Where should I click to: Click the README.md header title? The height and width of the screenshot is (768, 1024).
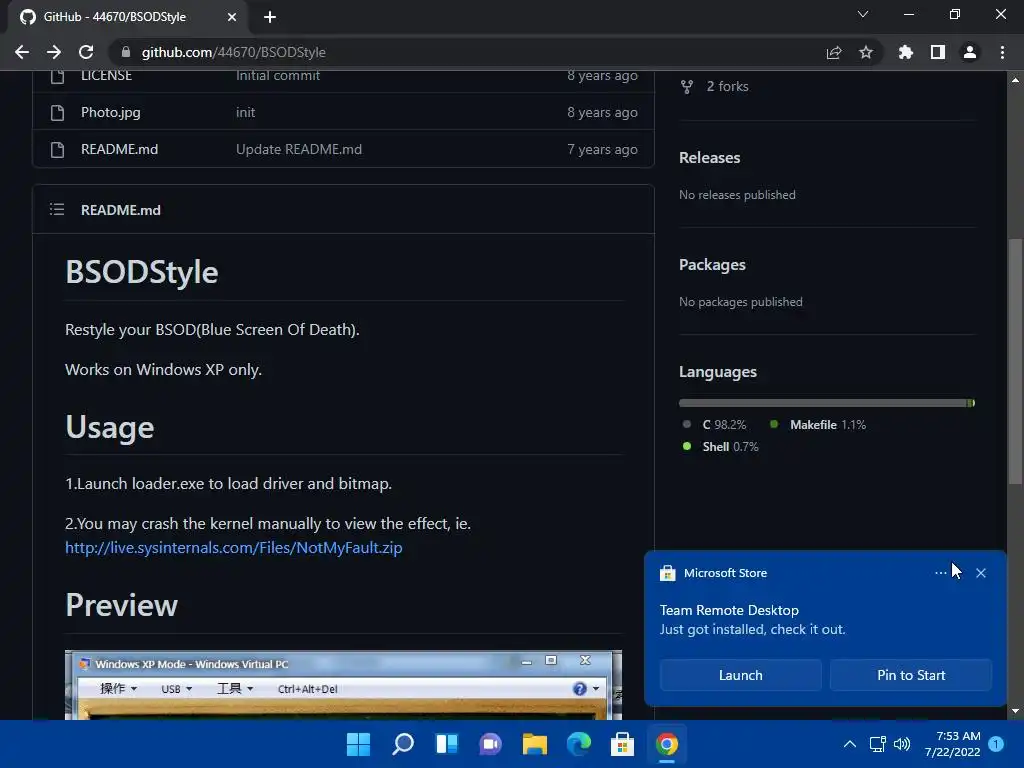(x=121, y=210)
